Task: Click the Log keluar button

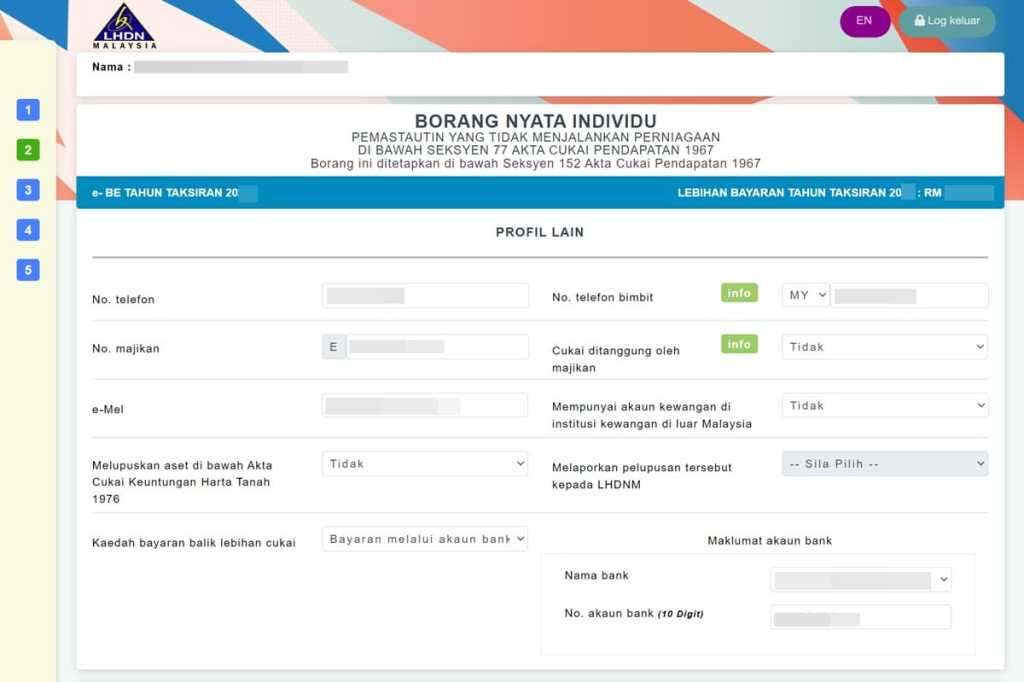Action: coord(946,21)
